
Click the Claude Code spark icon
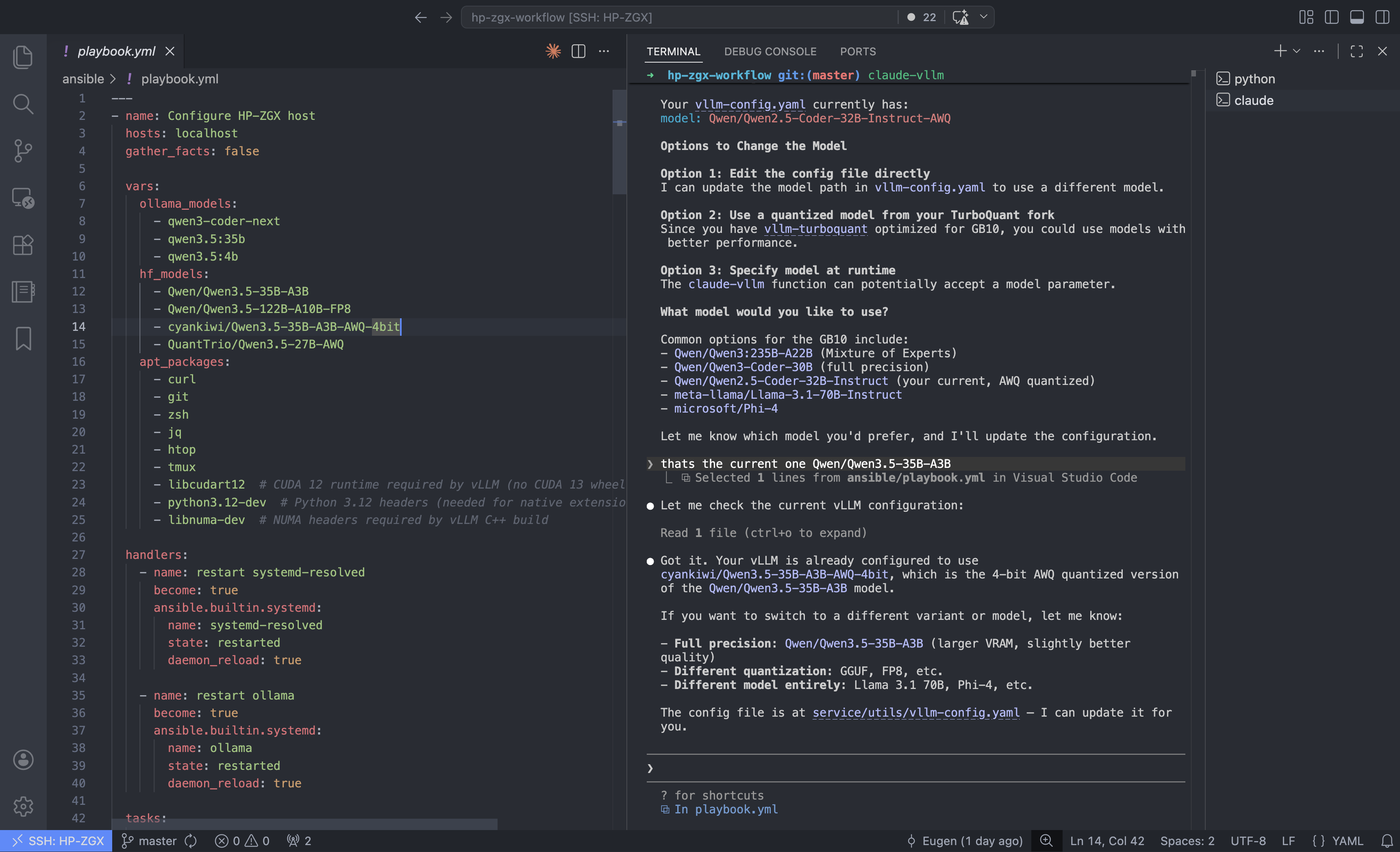point(553,51)
